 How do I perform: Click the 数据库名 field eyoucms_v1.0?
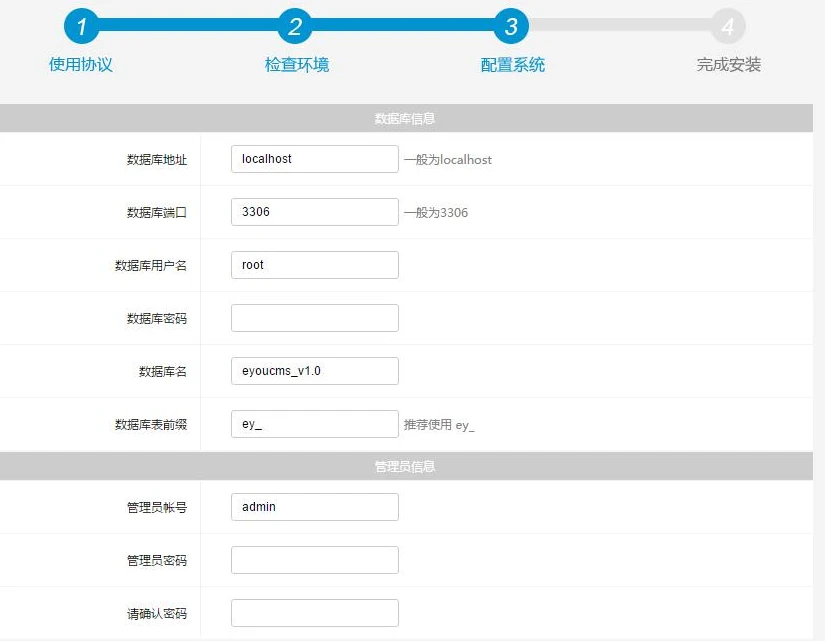[x=314, y=371]
